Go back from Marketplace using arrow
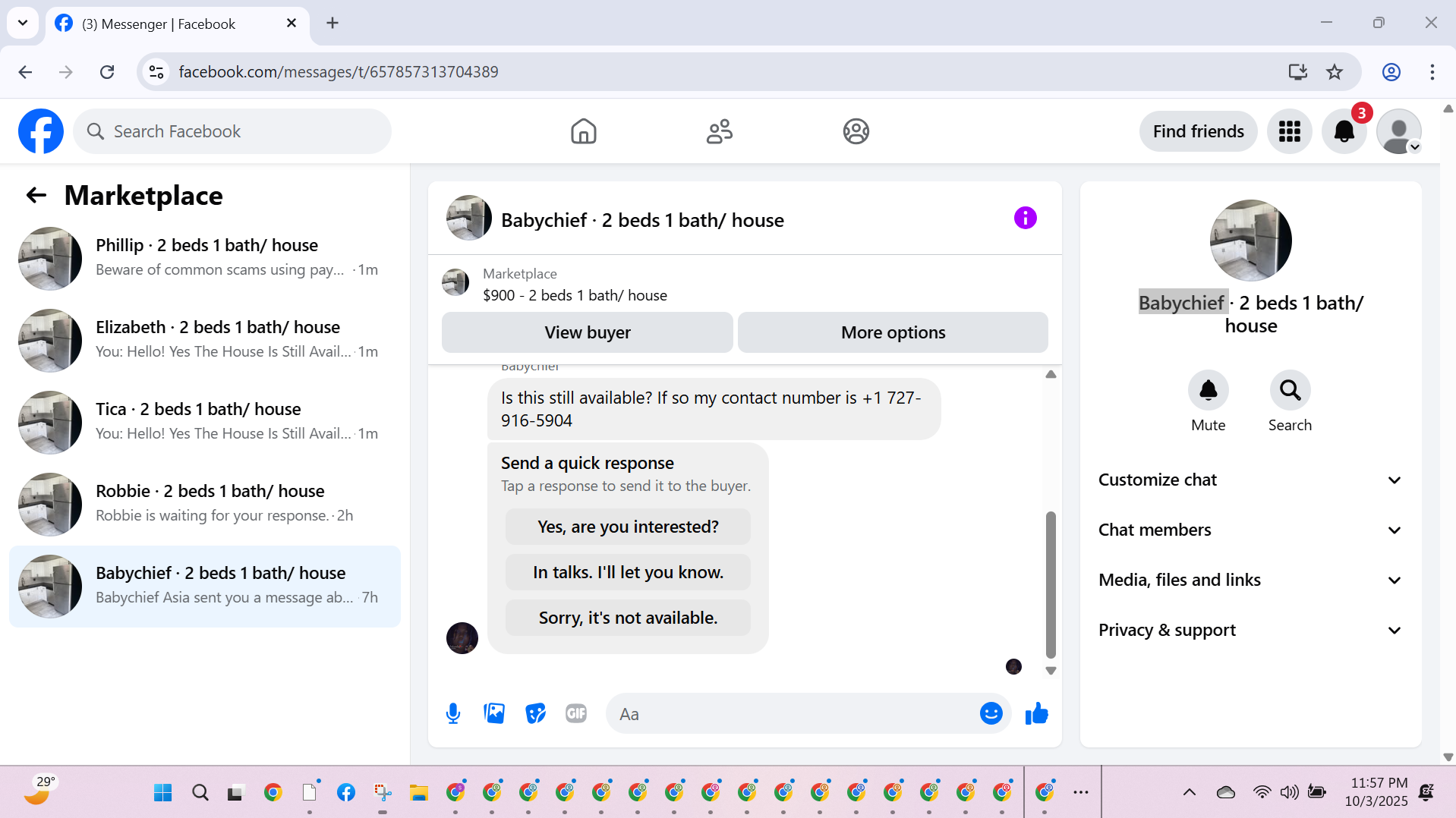Viewport: 1456px width, 818px height. [36, 196]
